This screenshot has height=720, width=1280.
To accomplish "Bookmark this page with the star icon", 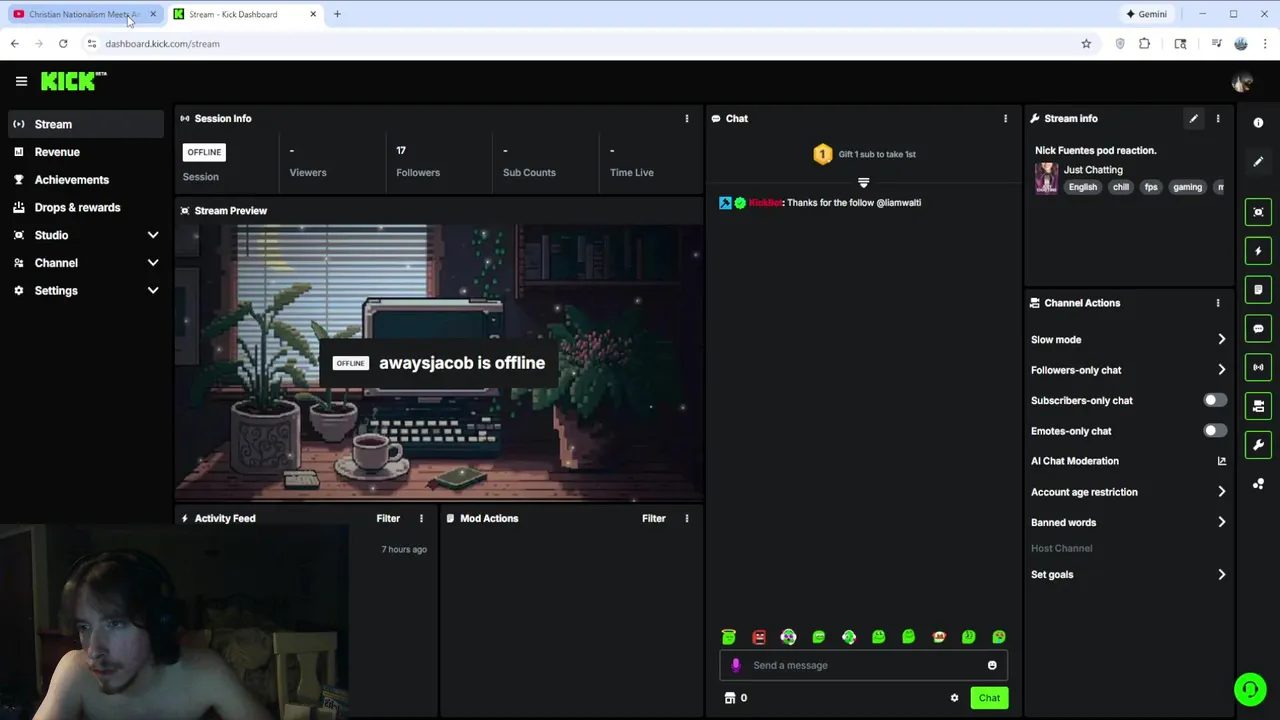I will click(x=1086, y=44).
